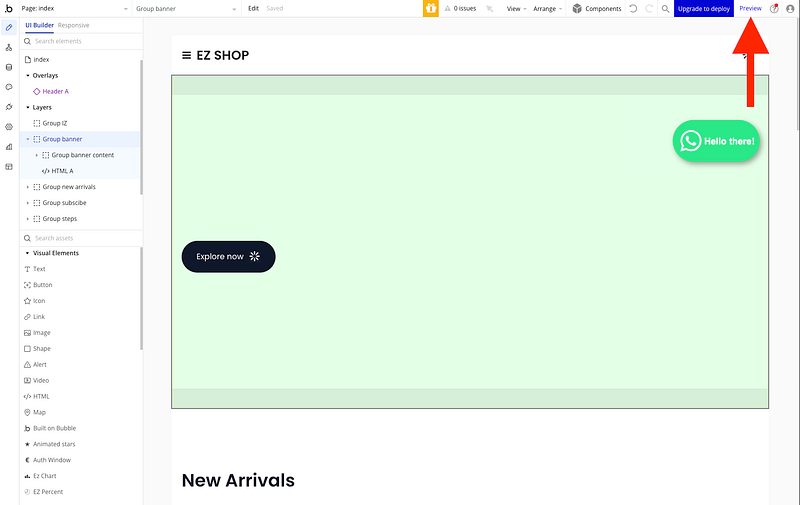
Task: Open the Logs chart icon
Action: (9, 147)
